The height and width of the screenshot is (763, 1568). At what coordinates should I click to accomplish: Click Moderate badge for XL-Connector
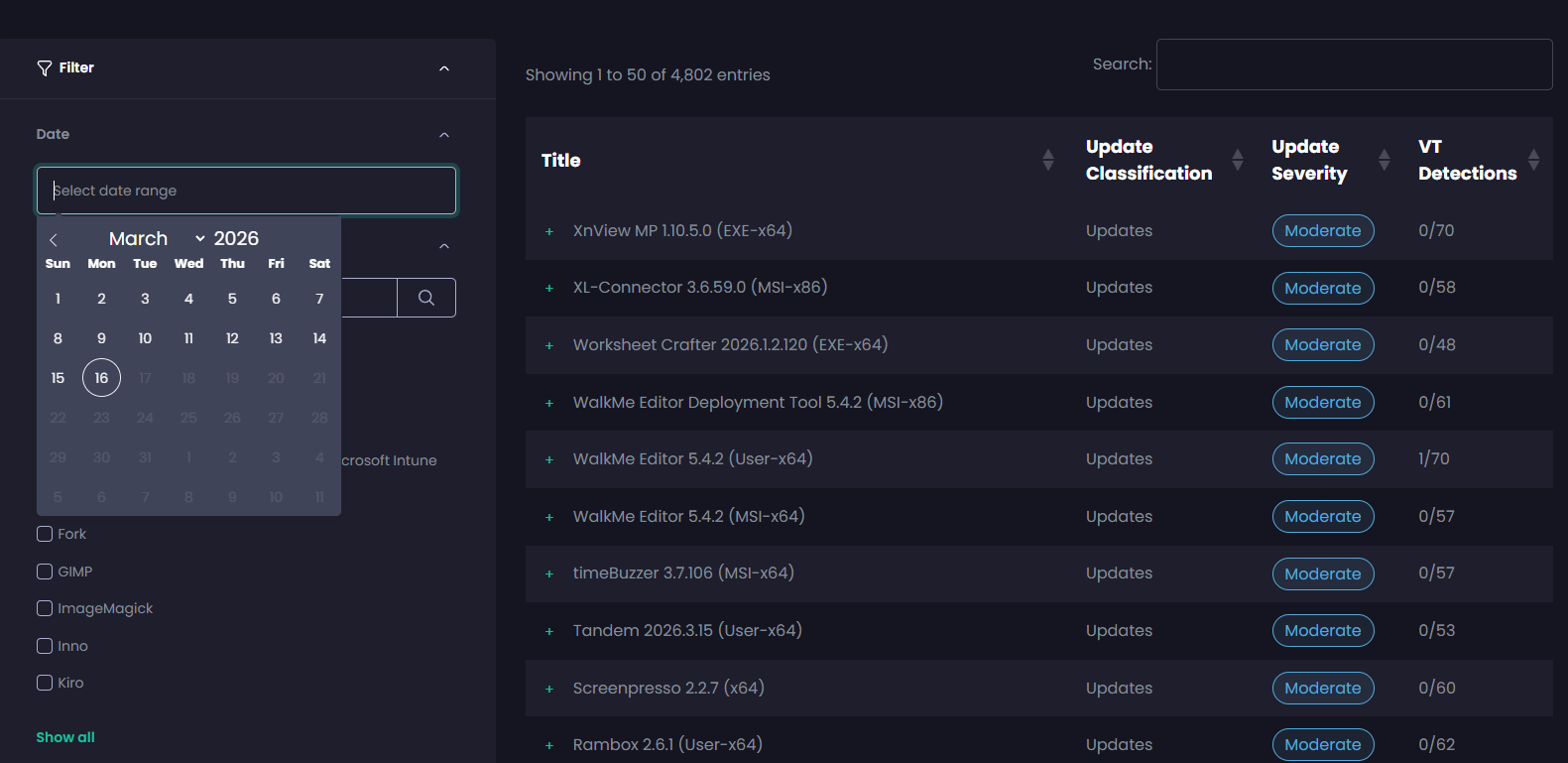[1322, 288]
